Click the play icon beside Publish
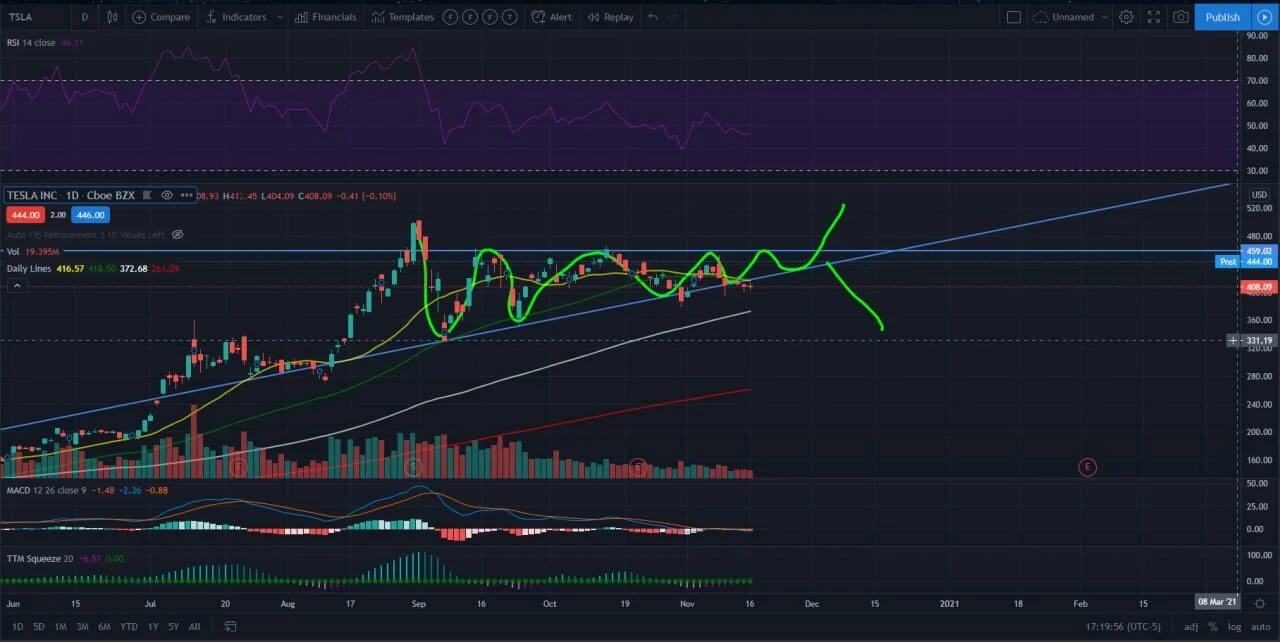The image size is (1280, 642). tap(1264, 17)
